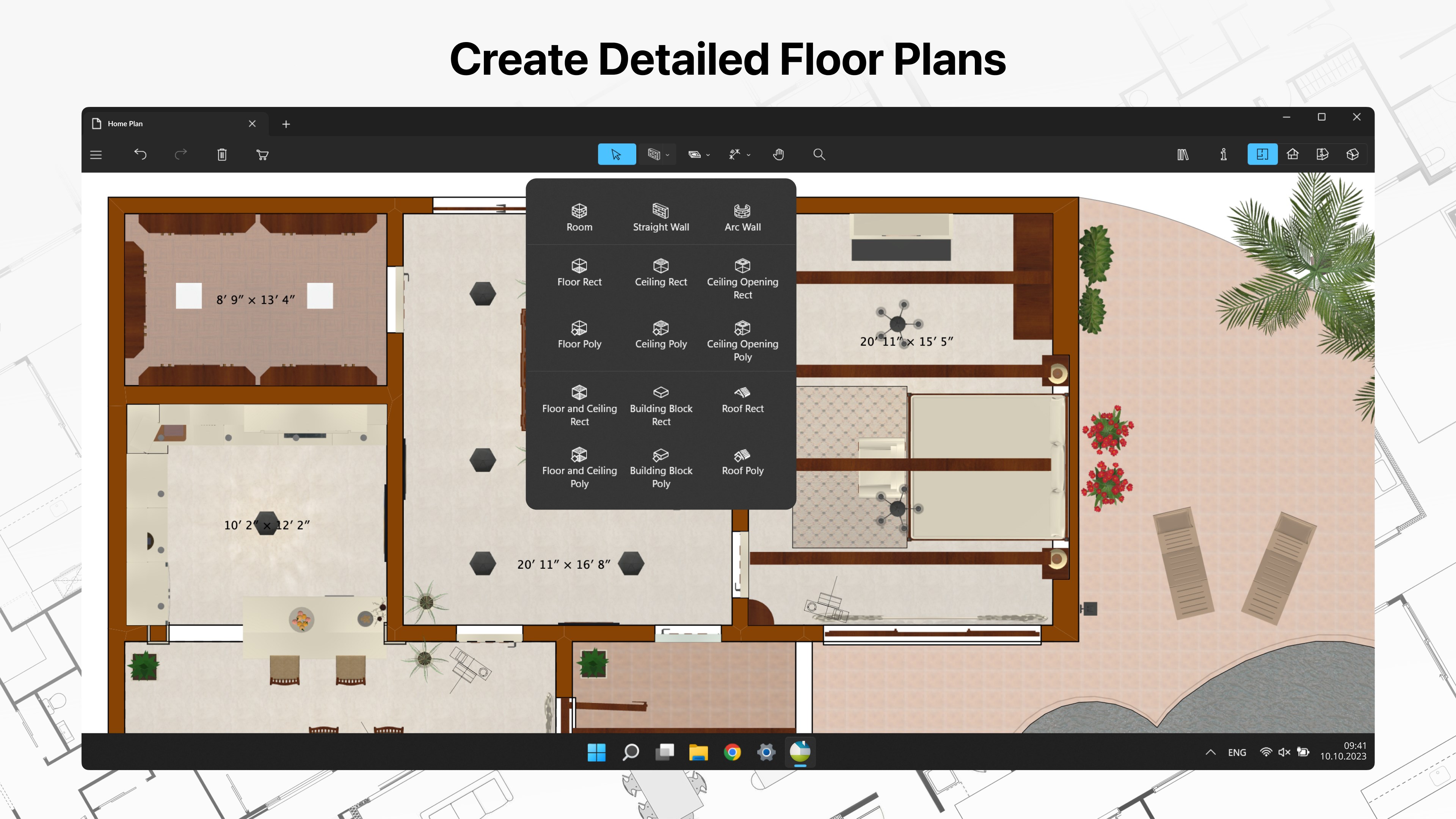Screen dimensions: 1456x819
Task: Open the hamburger main menu
Action: (x=96, y=154)
